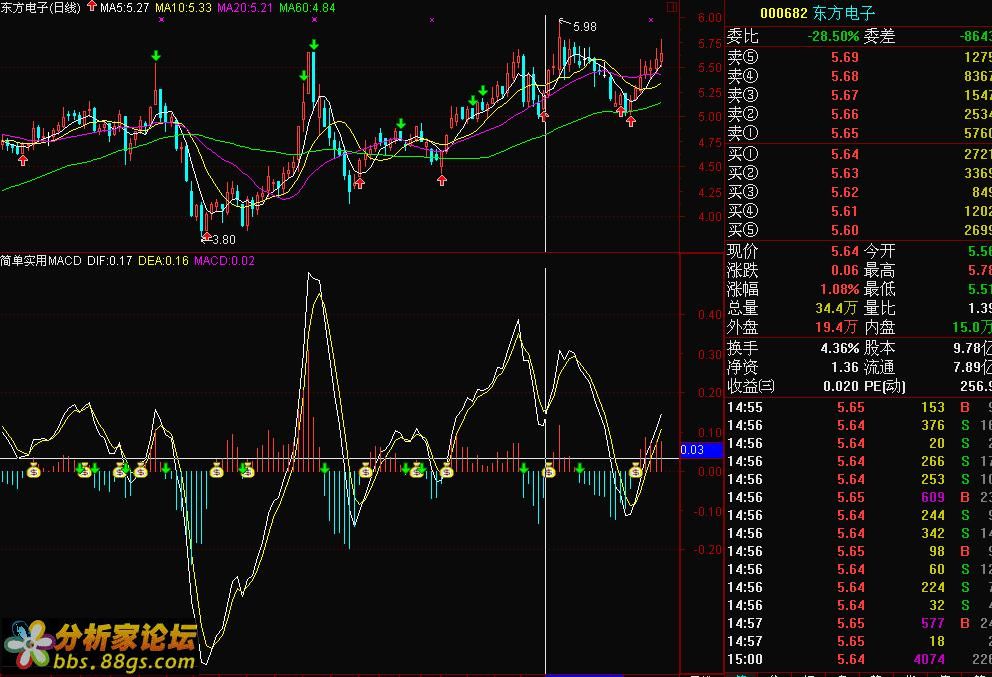This screenshot has width=992, height=677.
Task: Select the 14:55 trade at 5.65
Action: coord(859,407)
